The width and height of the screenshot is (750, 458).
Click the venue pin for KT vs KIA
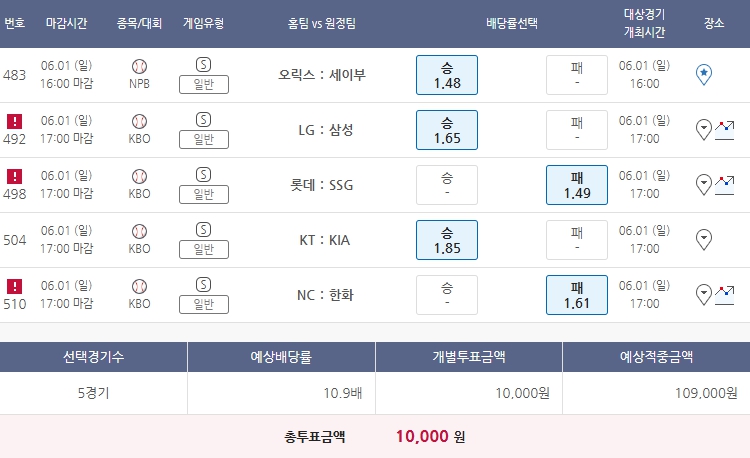tap(703, 238)
